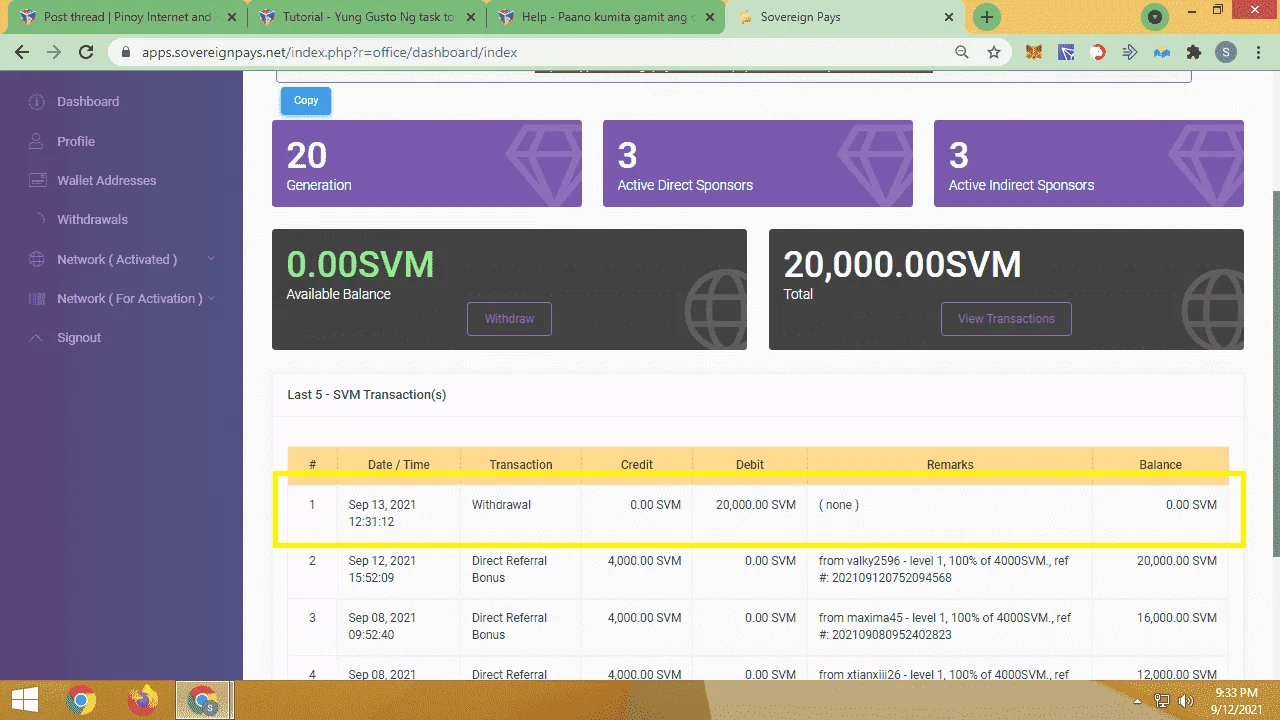This screenshot has width=1280, height=720.
Task: Click the Withdrawals sidebar icon
Action: (41, 220)
